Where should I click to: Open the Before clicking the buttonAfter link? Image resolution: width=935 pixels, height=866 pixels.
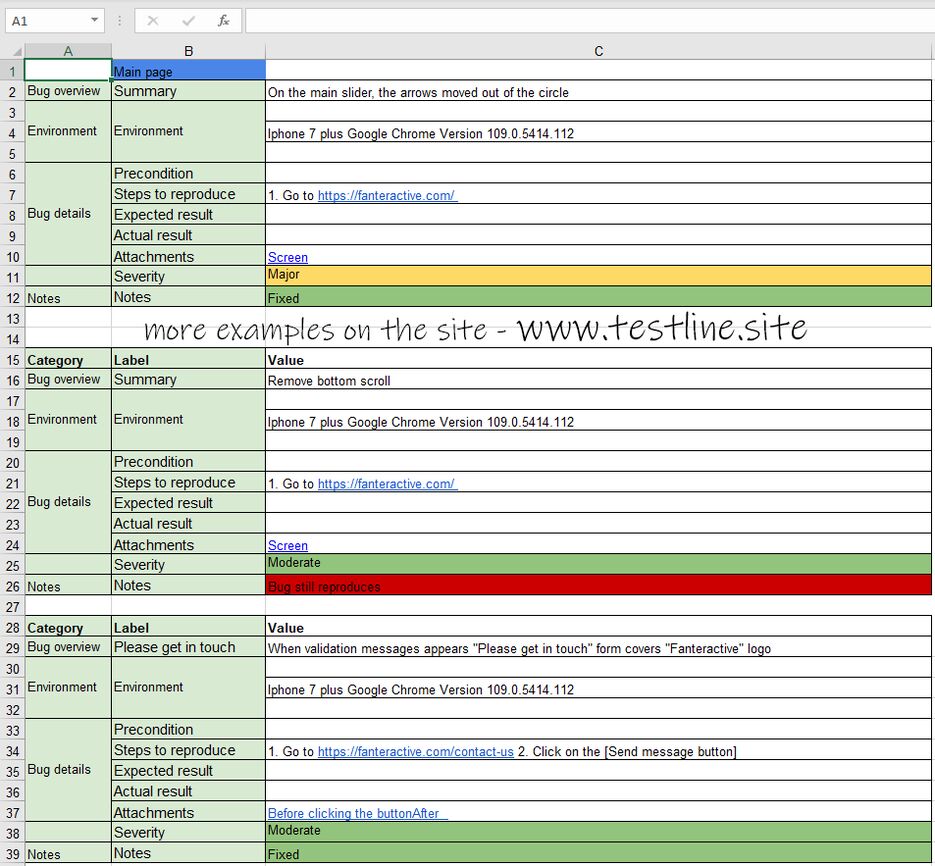(x=356, y=814)
